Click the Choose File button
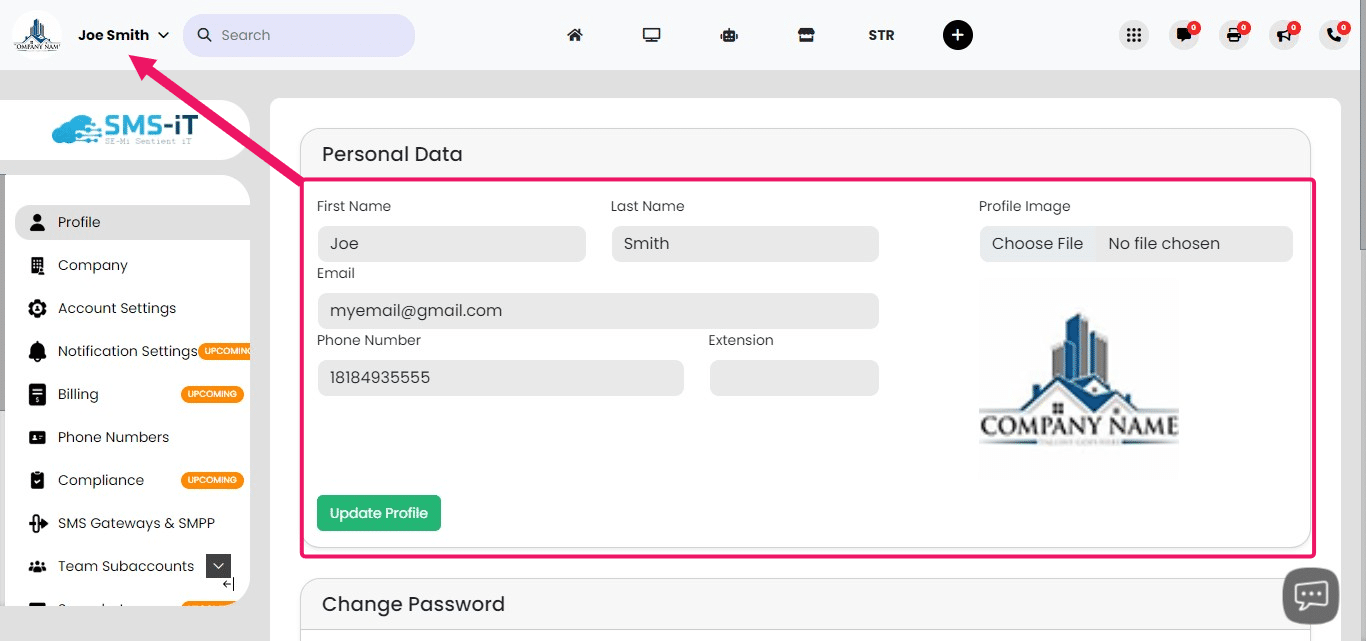Screen dimensions: 1366x641 [x=1037, y=244]
